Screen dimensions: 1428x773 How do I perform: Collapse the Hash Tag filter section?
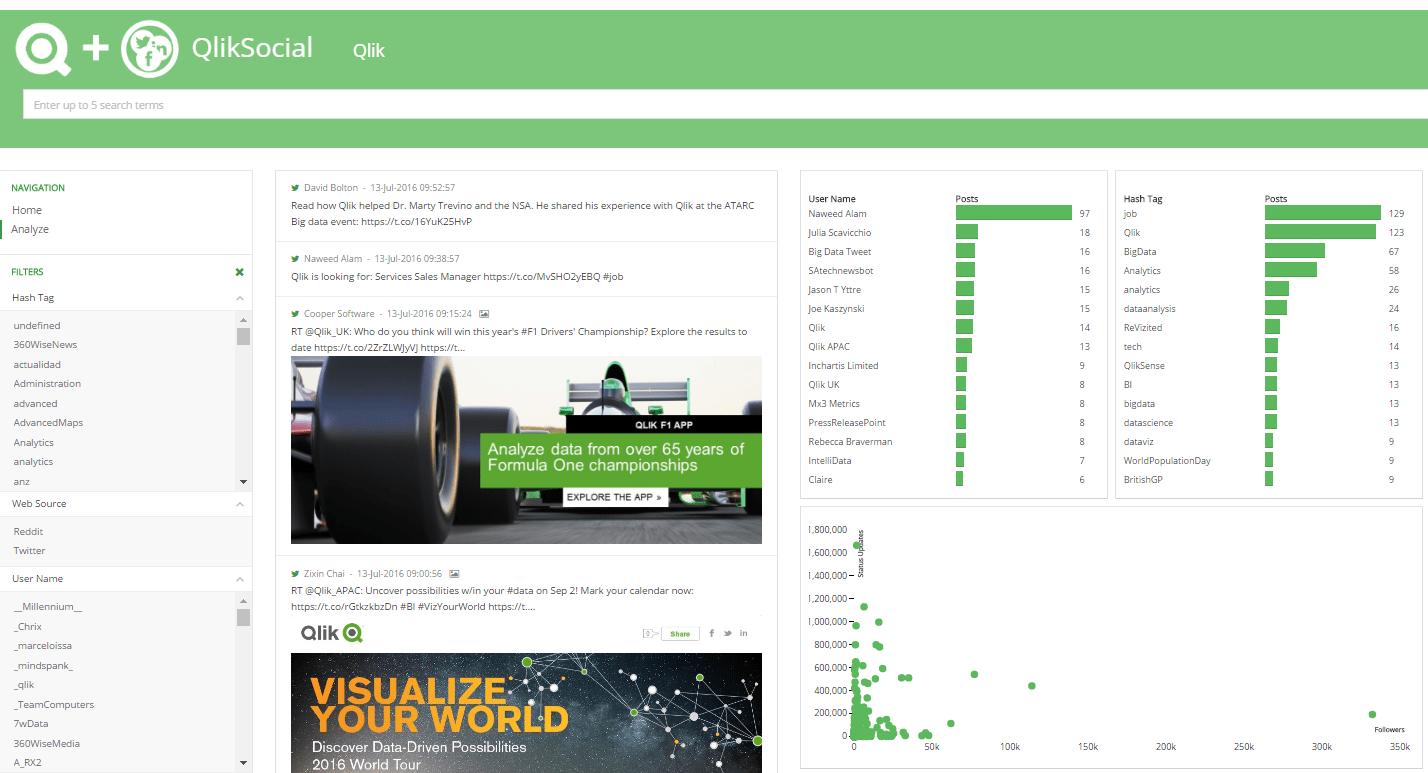[238, 297]
